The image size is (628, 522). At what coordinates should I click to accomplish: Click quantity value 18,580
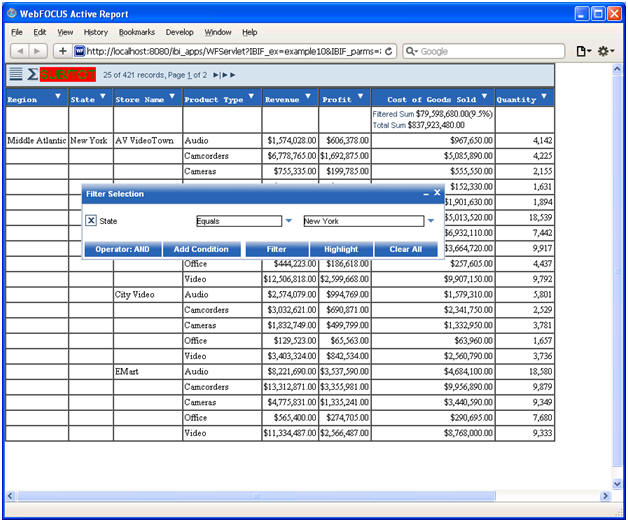click(541, 372)
